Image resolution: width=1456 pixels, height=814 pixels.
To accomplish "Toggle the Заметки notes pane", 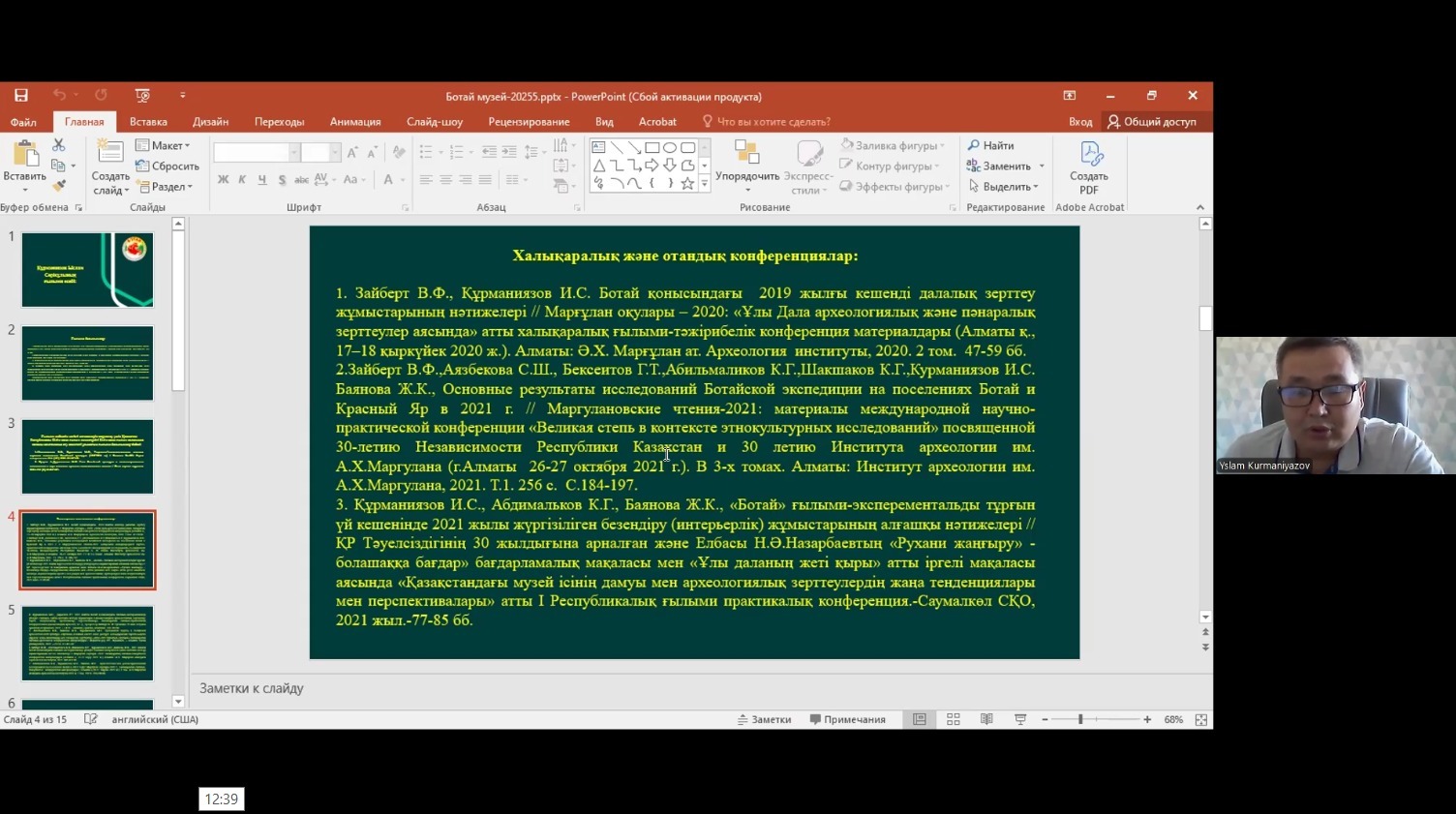I will [x=765, y=719].
